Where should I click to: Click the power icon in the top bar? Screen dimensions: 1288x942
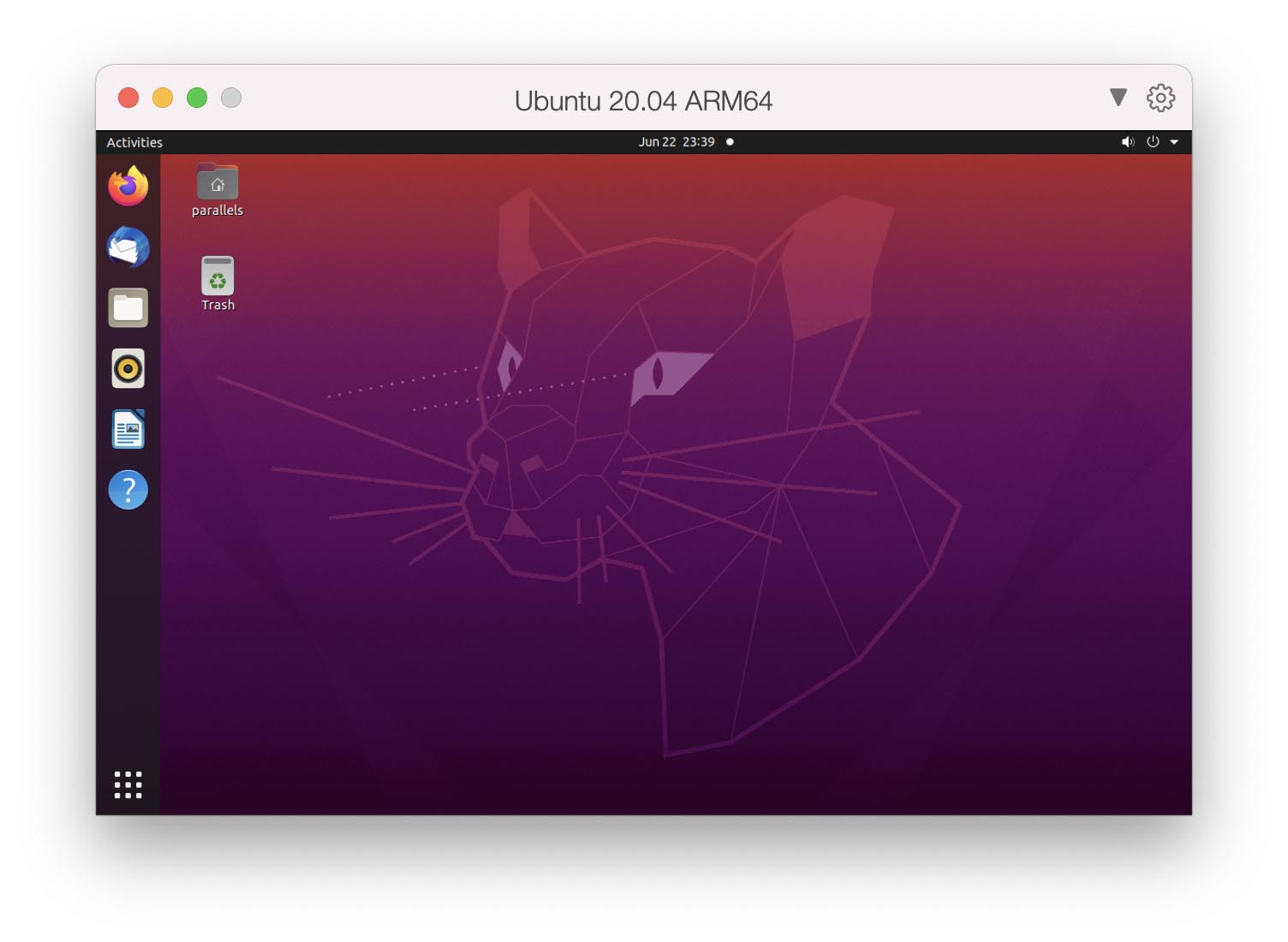point(1153,142)
